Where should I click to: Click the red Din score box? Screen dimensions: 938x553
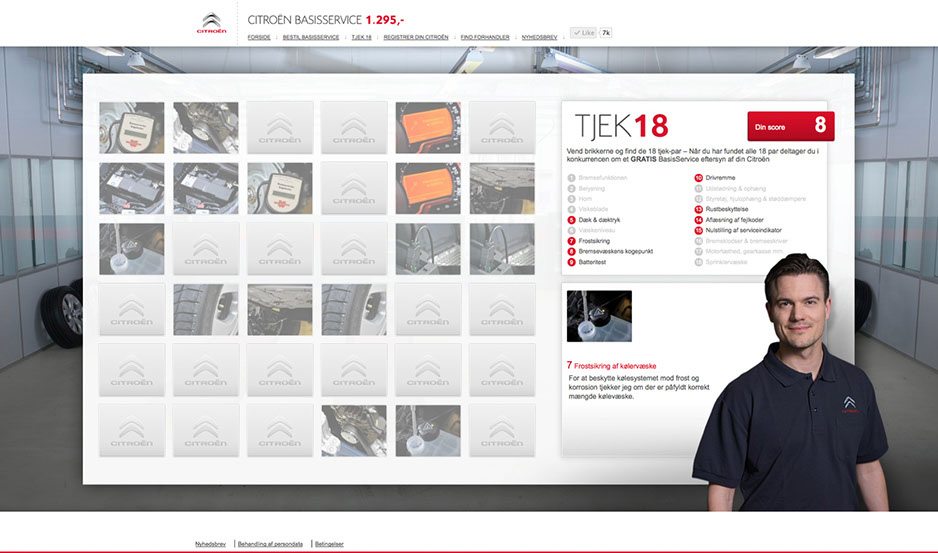click(790, 126)
